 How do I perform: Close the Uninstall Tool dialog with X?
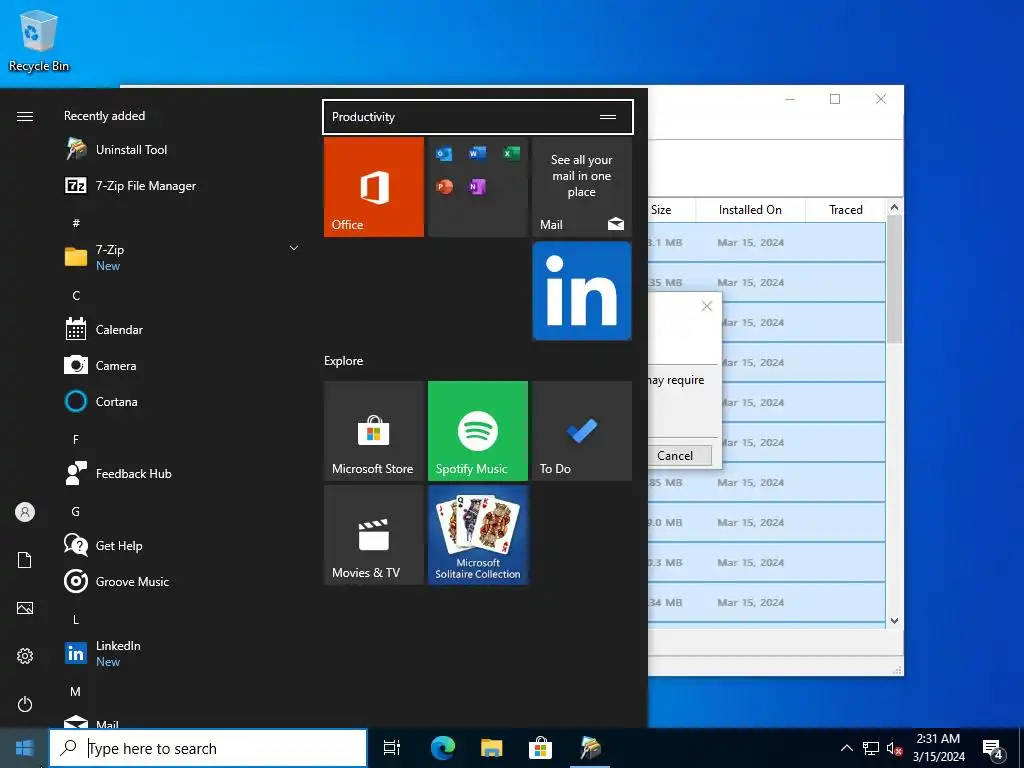coord(707,306)
